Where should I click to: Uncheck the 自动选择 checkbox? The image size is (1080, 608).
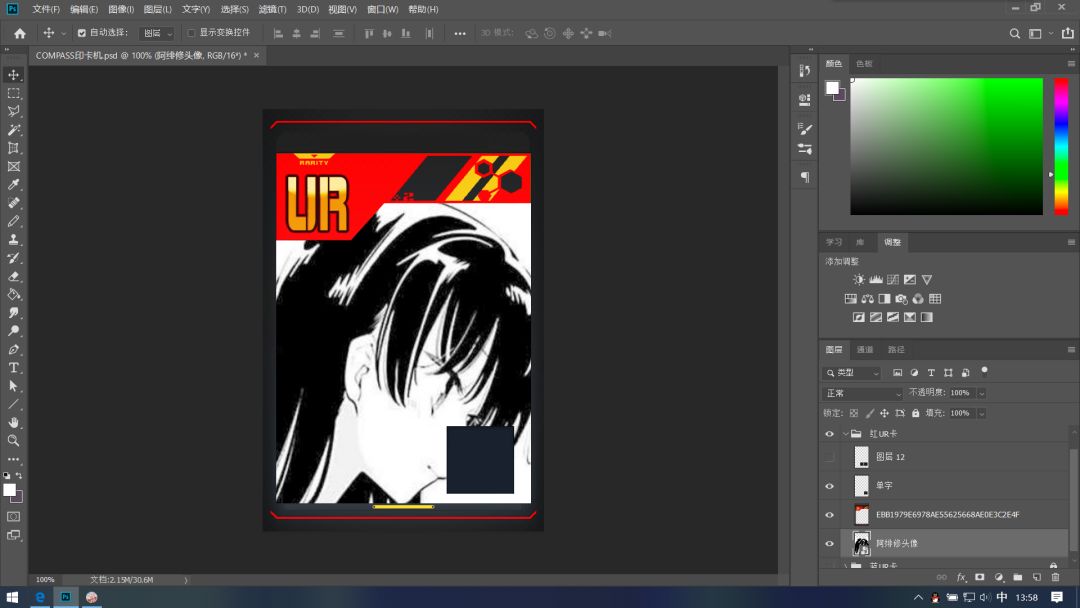[82, 33]
